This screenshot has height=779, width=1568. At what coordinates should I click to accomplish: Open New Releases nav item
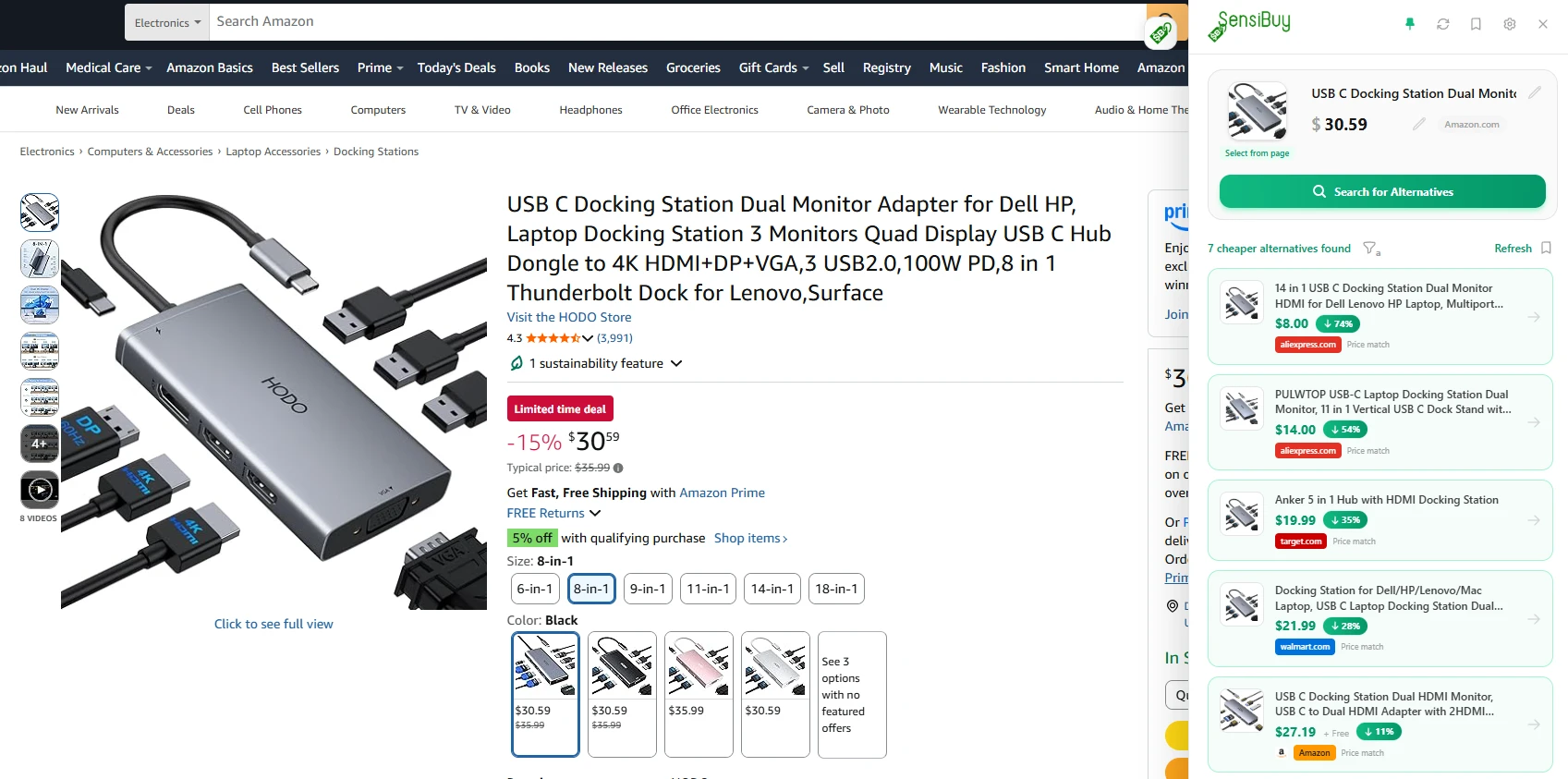(x=608, y=67)
